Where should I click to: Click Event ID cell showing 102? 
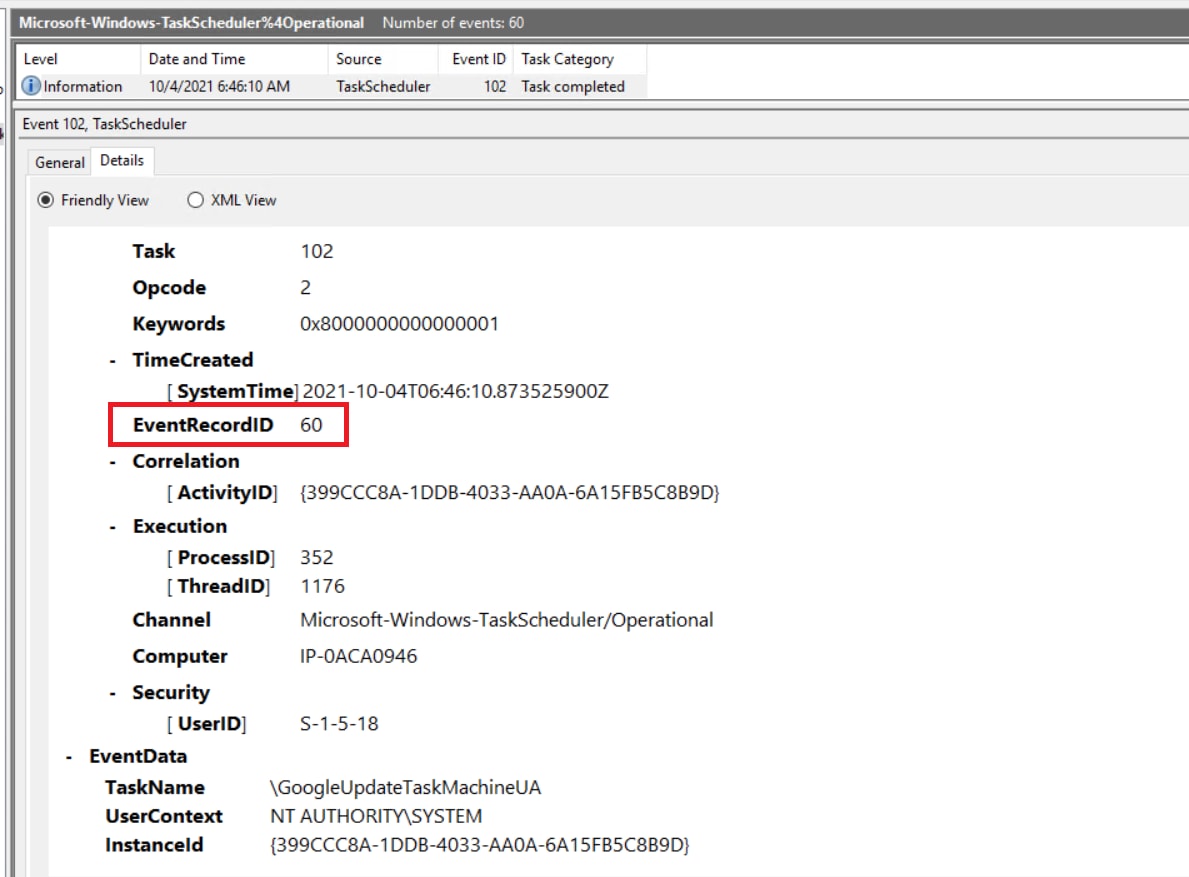tap(495, 86)
